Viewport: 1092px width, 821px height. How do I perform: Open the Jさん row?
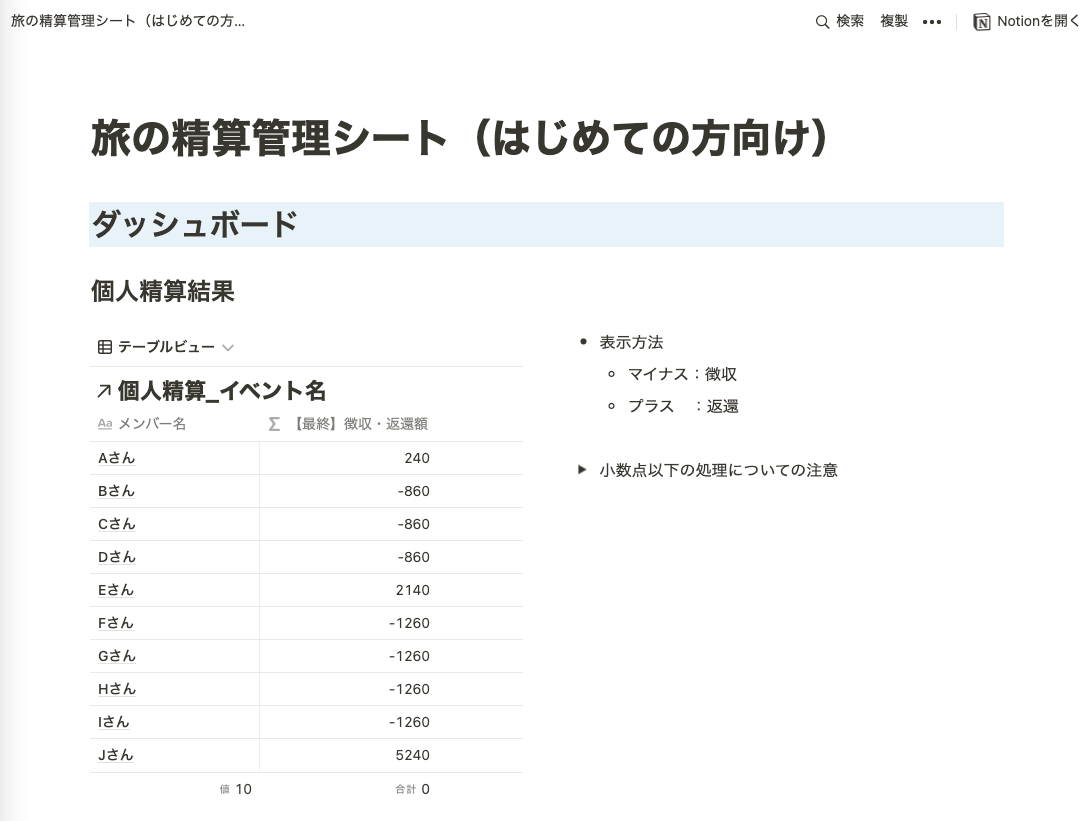[115, 755]
